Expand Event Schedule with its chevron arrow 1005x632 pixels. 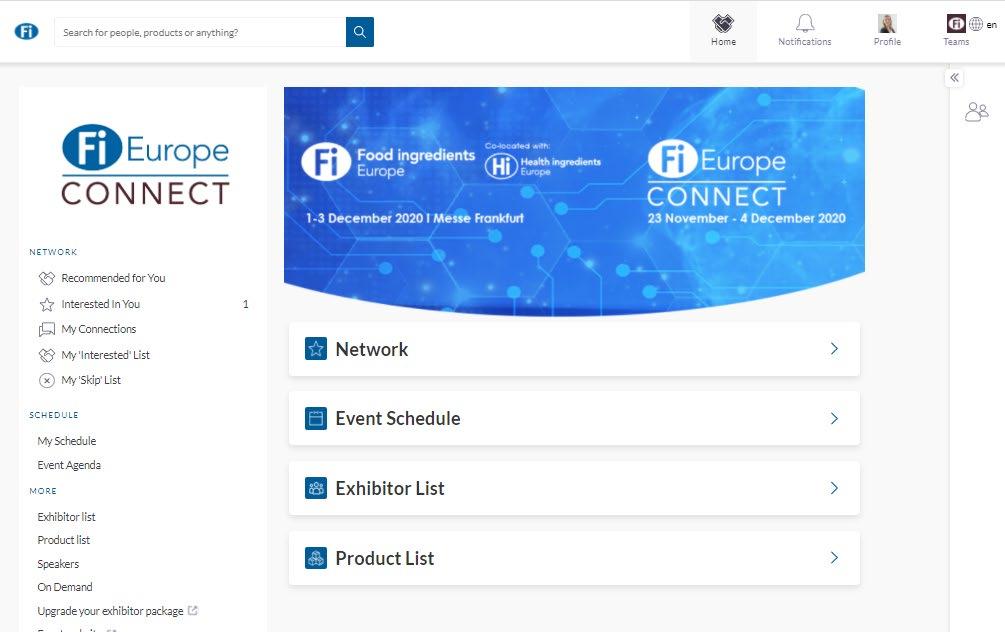point(834,419)
